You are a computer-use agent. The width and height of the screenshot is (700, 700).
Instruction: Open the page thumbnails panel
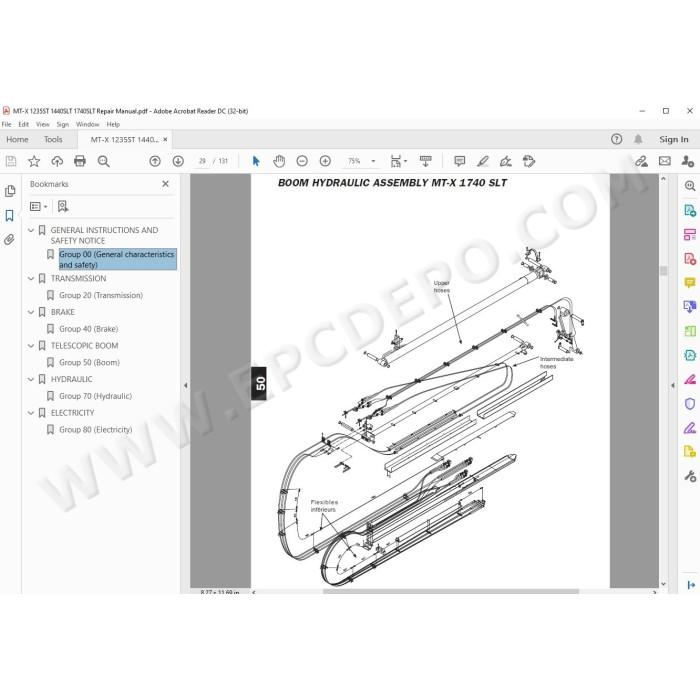(x=10, y=192)
